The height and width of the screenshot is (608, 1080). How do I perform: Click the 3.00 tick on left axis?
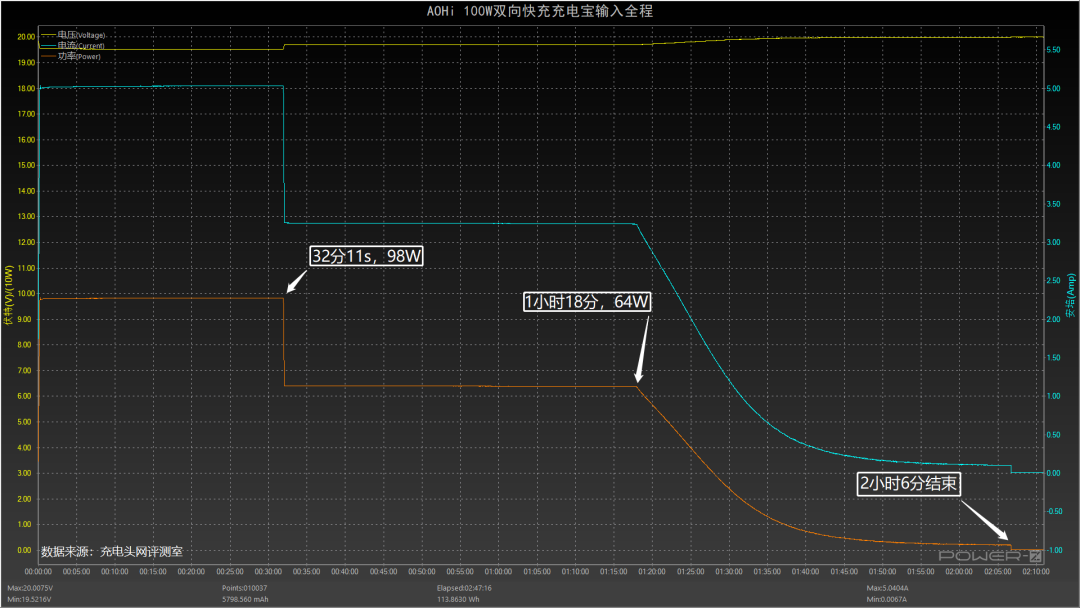[x=24, y=474]
